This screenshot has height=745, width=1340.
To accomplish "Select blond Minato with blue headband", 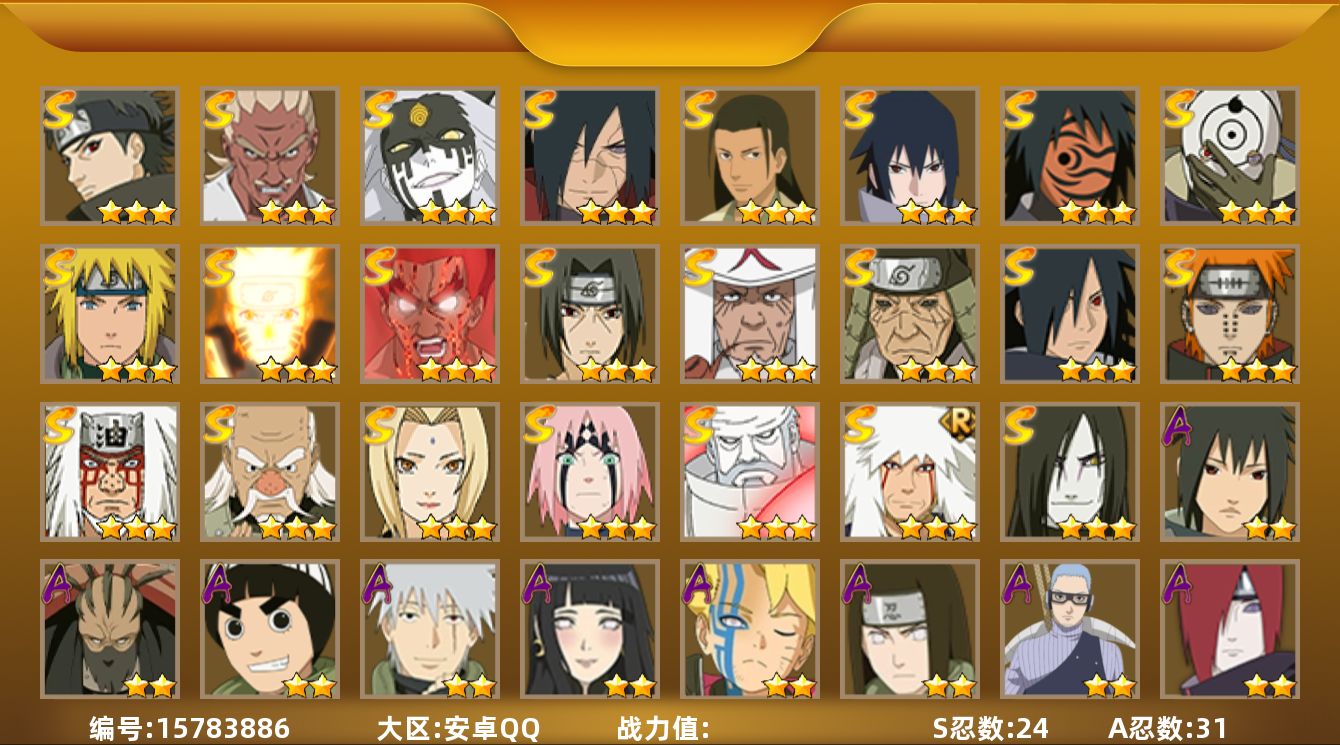I will point(110,314).
